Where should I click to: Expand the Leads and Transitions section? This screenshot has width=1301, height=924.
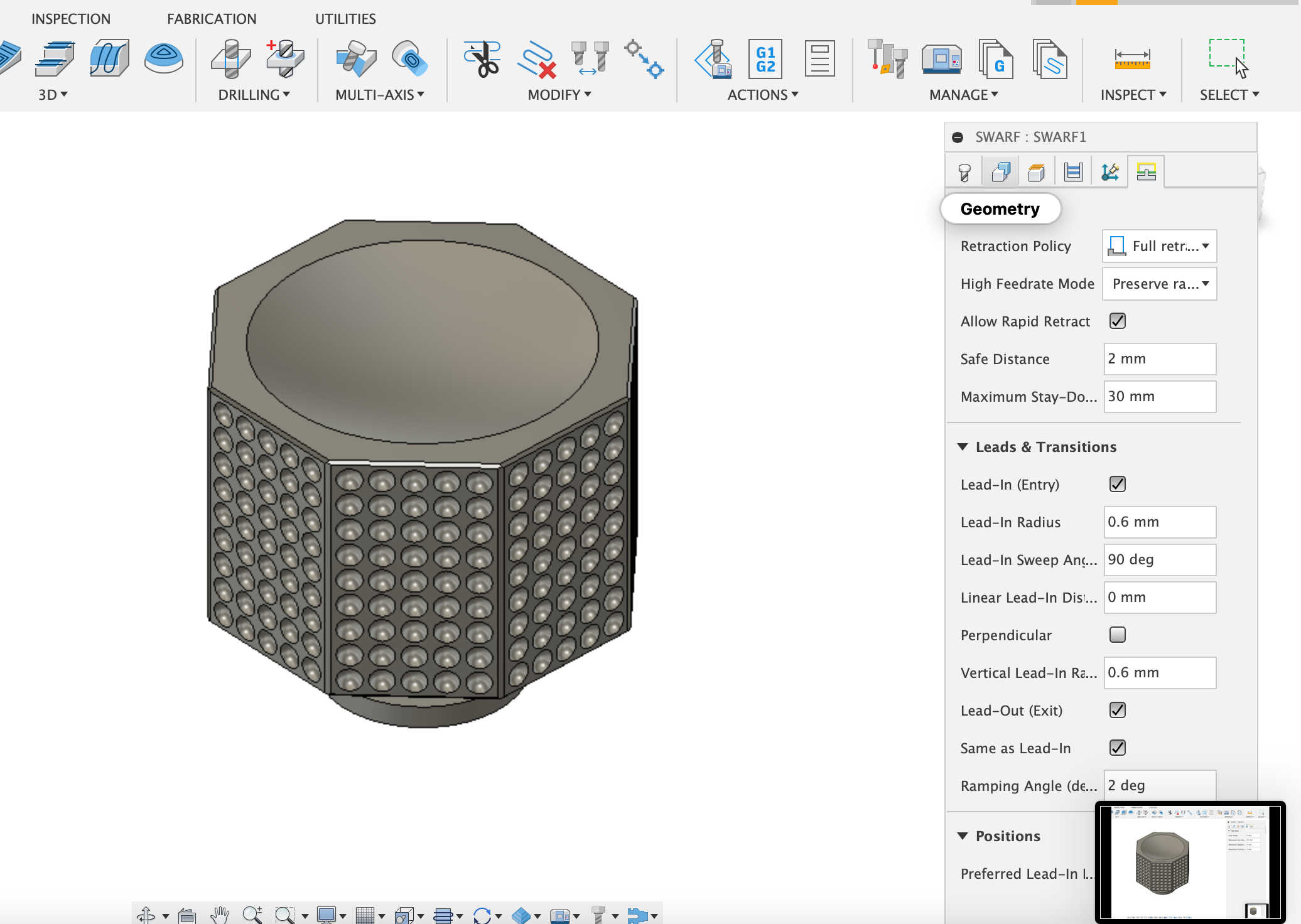click(963, 446)
